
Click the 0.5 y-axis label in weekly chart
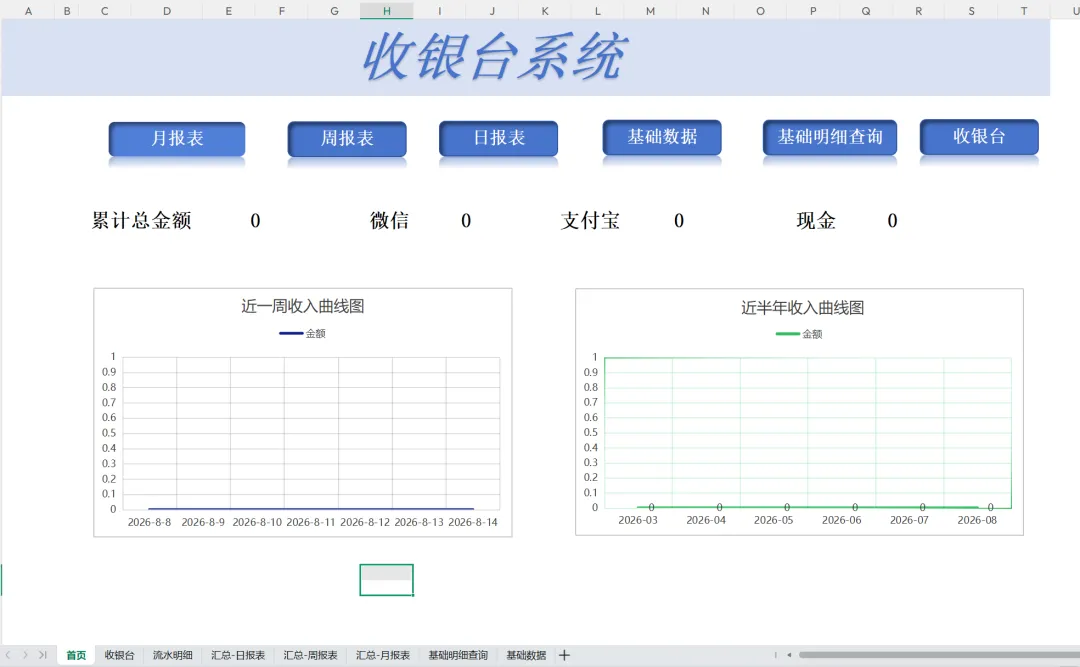(x=109, y=433)
